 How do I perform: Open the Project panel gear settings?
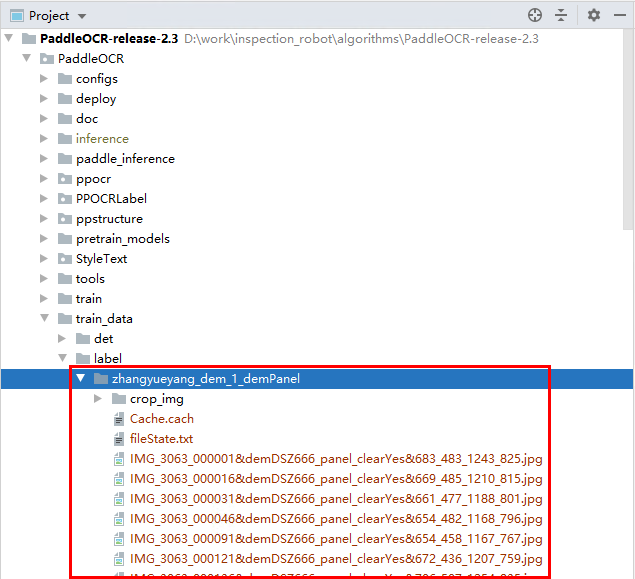click(x=594, y=15)
